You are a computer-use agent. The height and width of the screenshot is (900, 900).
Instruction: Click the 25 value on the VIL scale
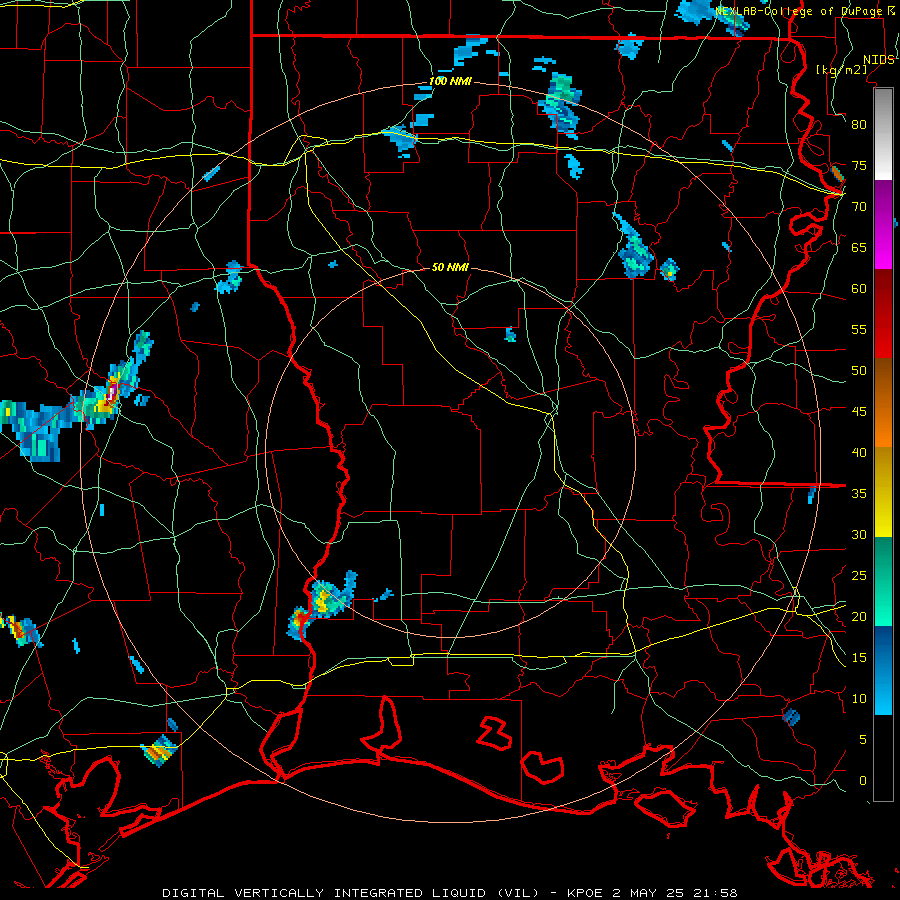859,576
